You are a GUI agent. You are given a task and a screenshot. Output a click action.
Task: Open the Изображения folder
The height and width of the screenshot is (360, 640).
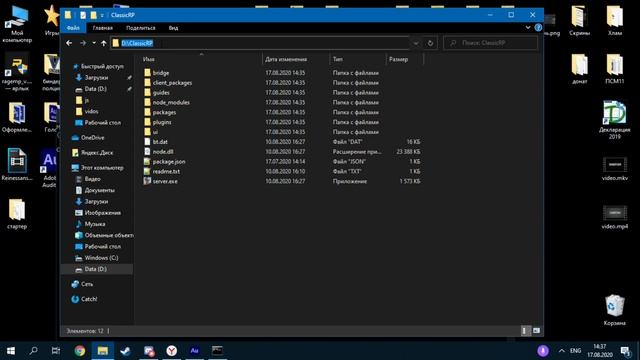pos(102,213)
